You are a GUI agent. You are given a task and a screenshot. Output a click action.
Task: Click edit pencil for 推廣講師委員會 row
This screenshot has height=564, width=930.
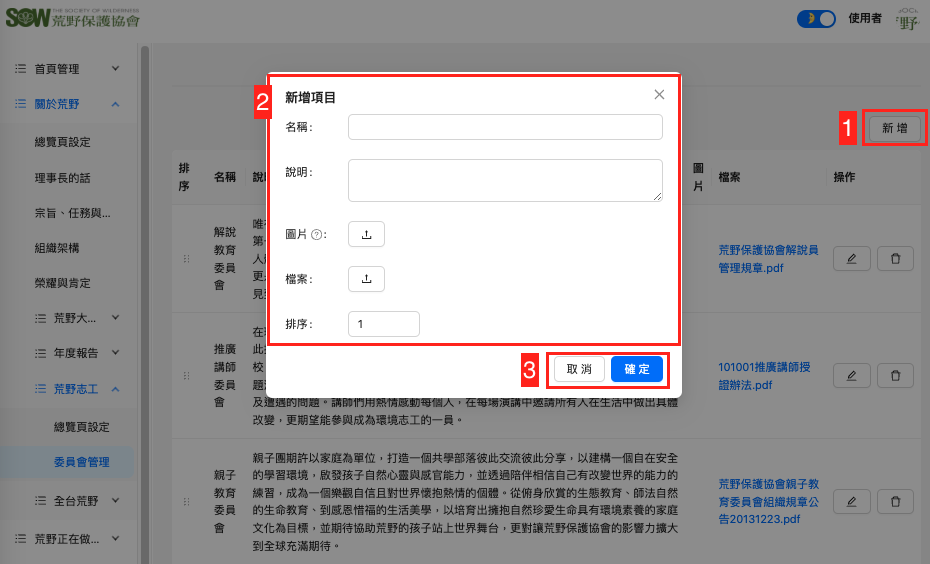(x=851, y=375)
